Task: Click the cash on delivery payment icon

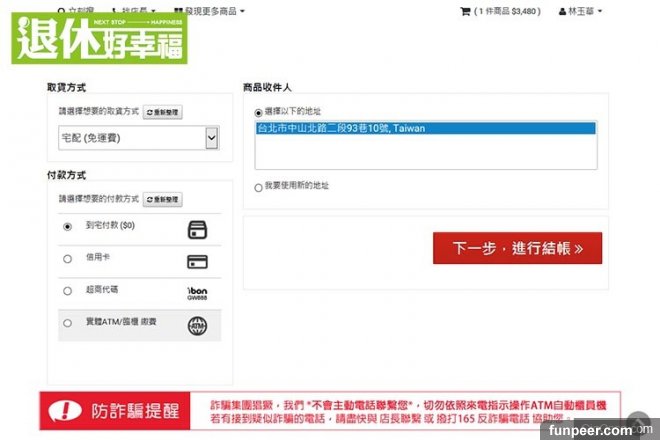Action: click(x=197, y=229)
